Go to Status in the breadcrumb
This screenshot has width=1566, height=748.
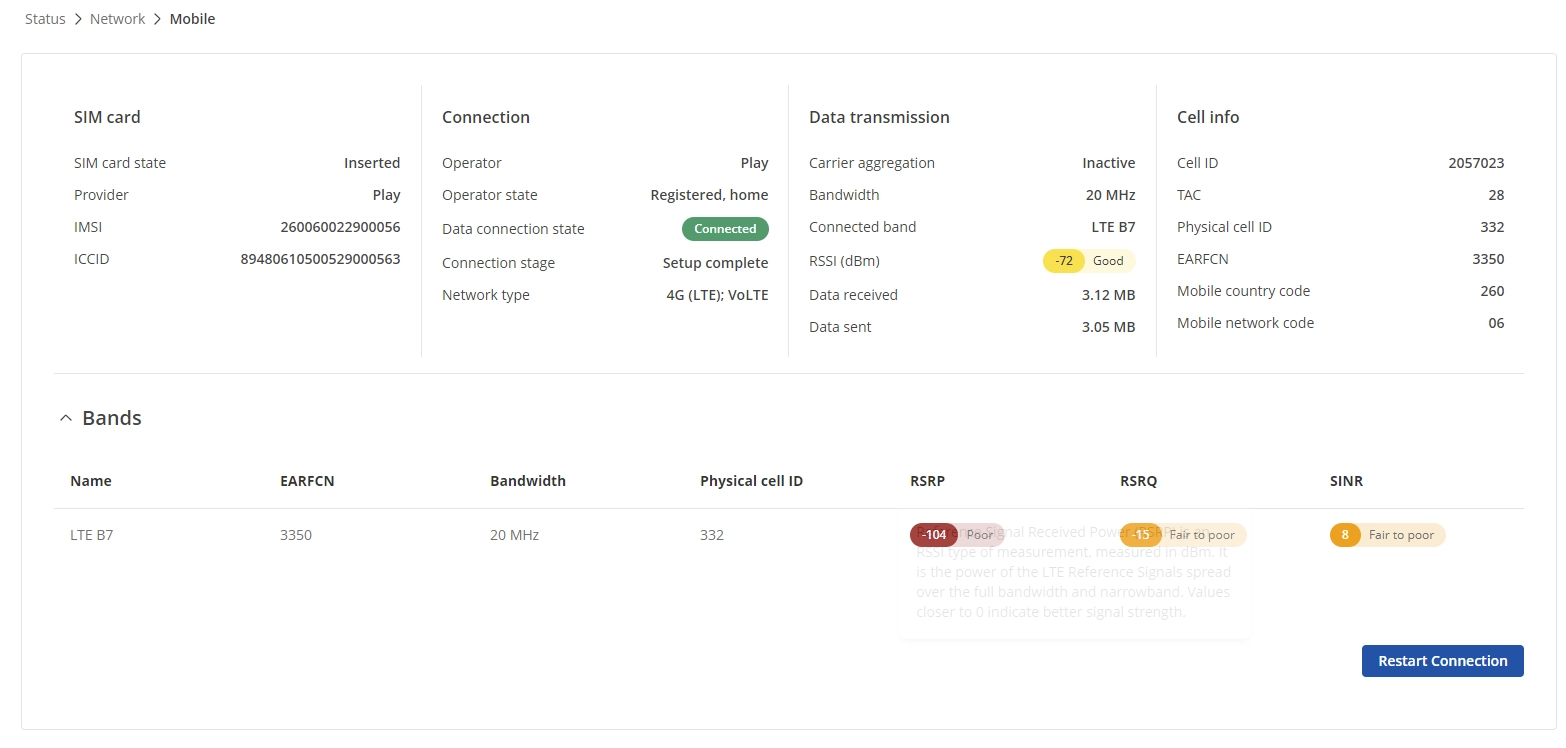point(45,19)
